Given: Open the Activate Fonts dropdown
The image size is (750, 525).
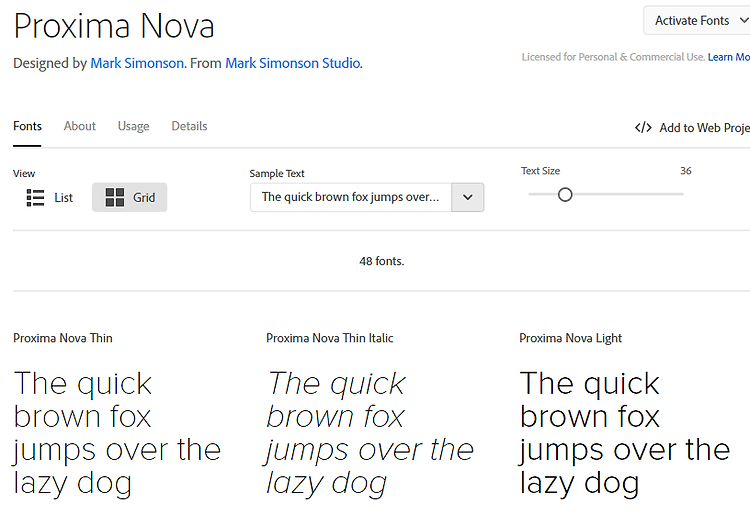Looking at the screenshot, I should pos(697,21).
